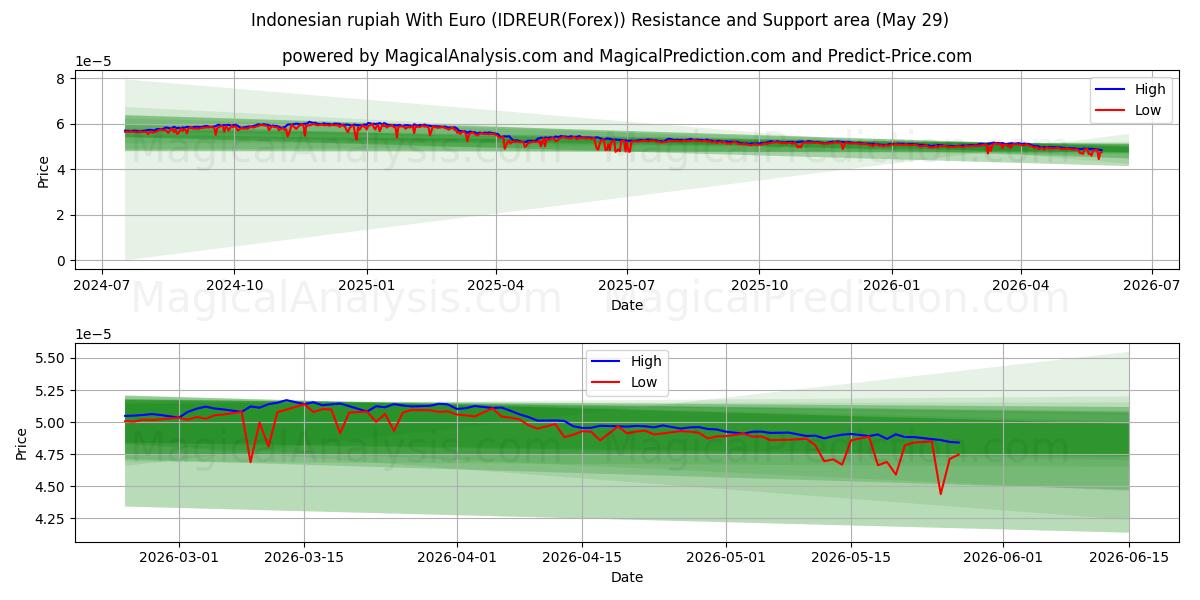Viewport: 1200px width, 600px height.
Task: Click the bottom chart 'Price' axis label
Action: coord(22,442)
